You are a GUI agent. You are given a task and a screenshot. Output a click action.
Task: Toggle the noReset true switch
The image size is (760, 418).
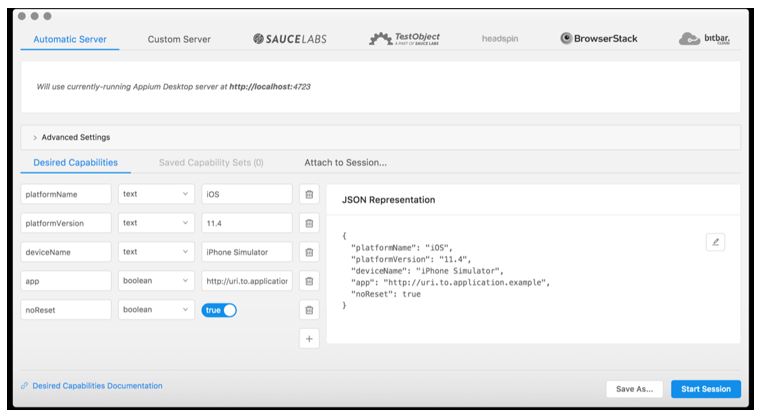219,310
